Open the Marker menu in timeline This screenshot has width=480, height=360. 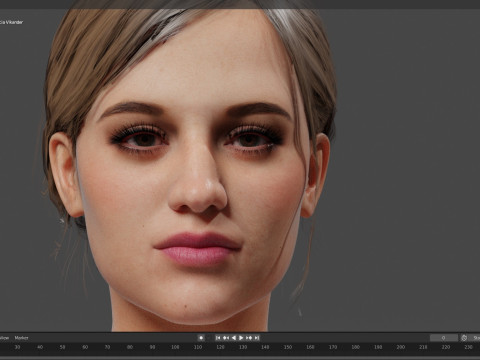[x=21, y=338]
